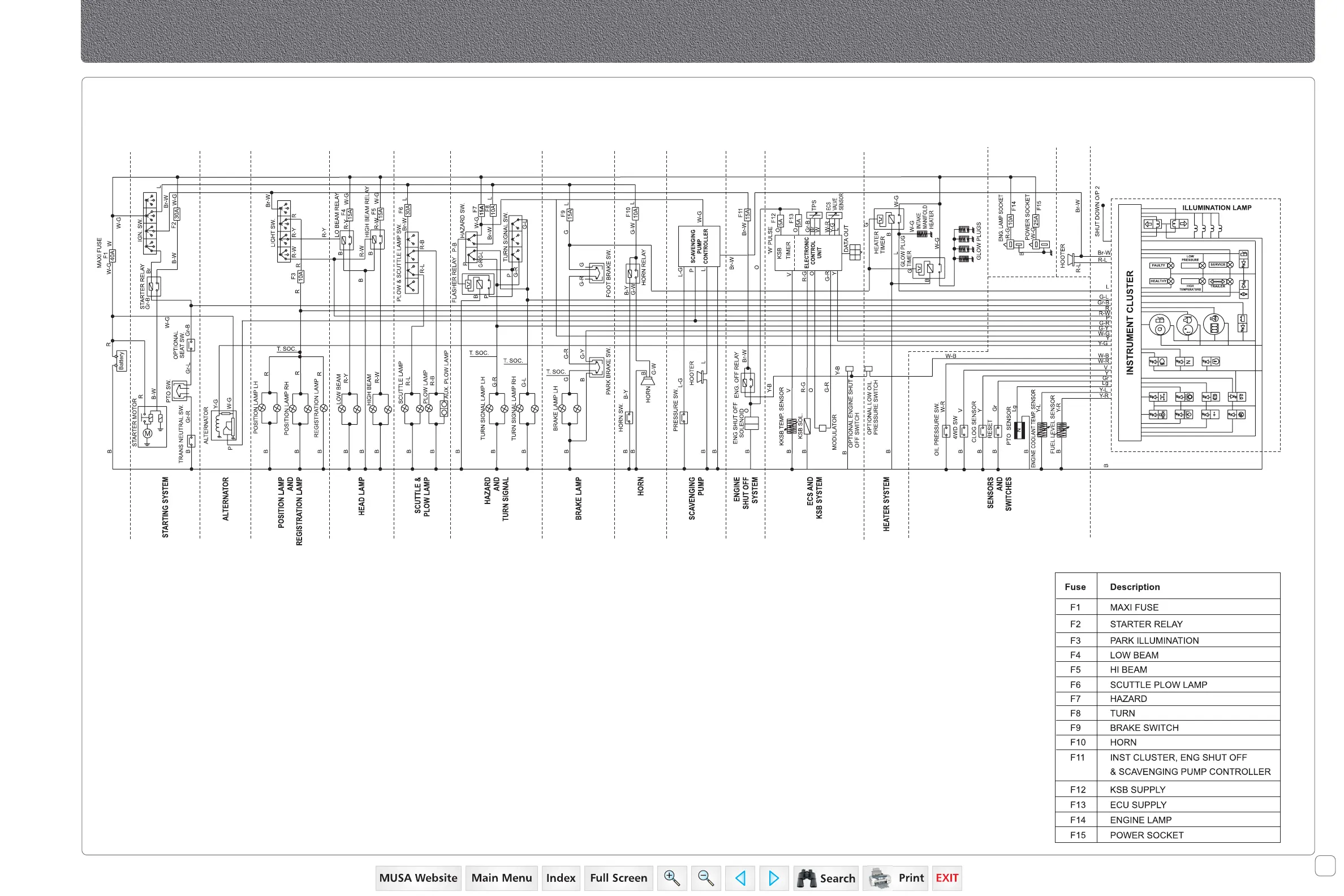Viewport: 1344px width, 896px height.
Task: Open the MUSA Website link
Action: tap(418, 878)
